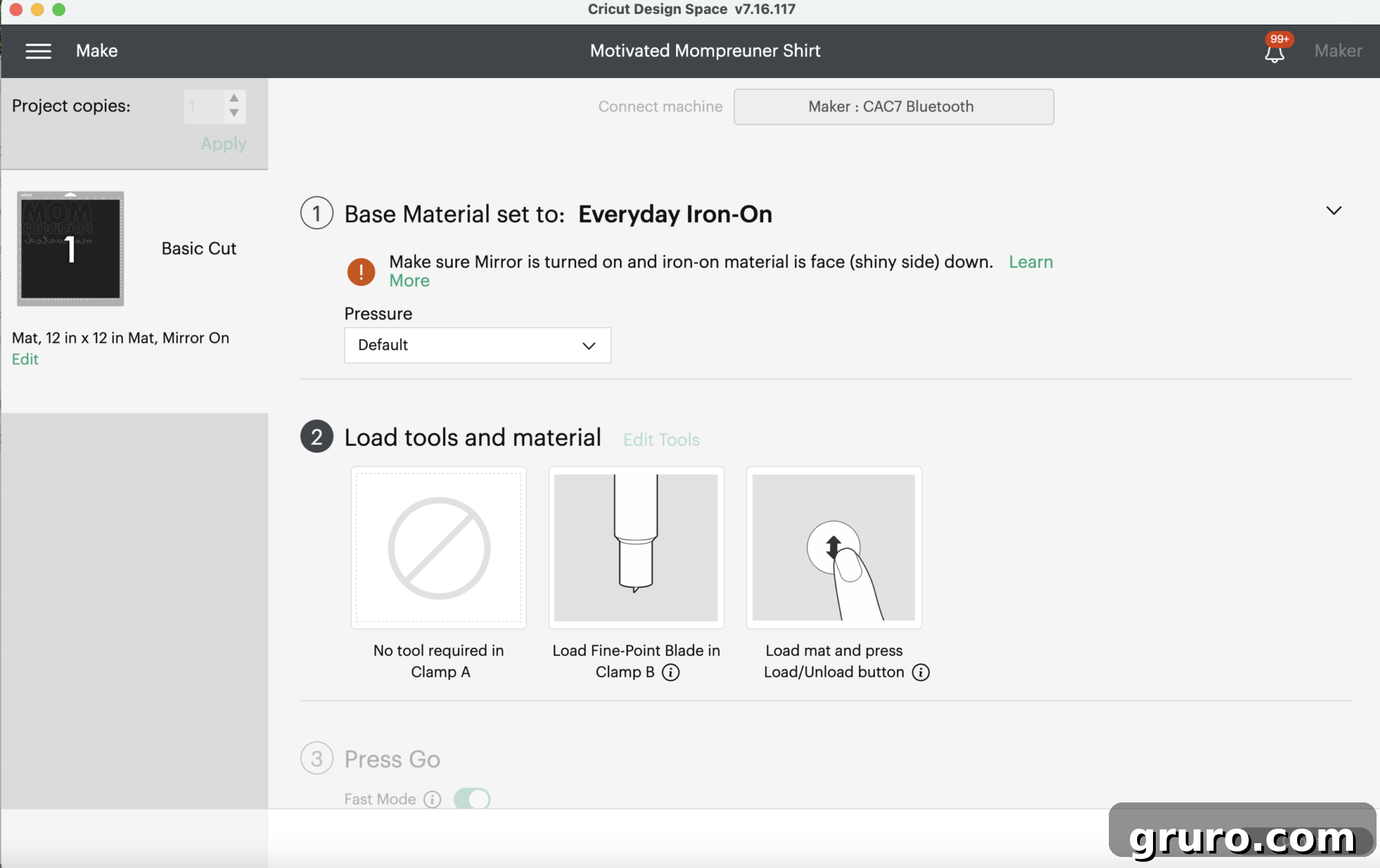The height and width of the screenshot is (868, 1380).
Task: Click Apply for project copies
Action: coord(224,144)
